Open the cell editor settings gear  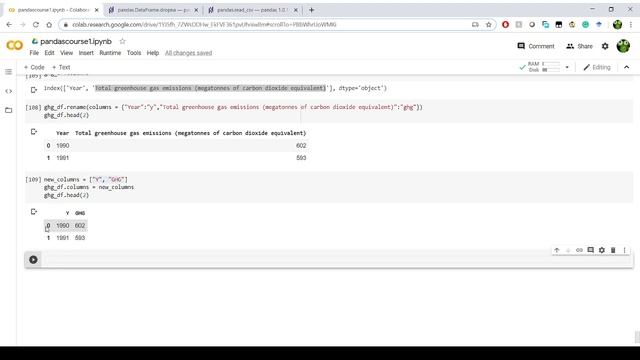(602, 250)
